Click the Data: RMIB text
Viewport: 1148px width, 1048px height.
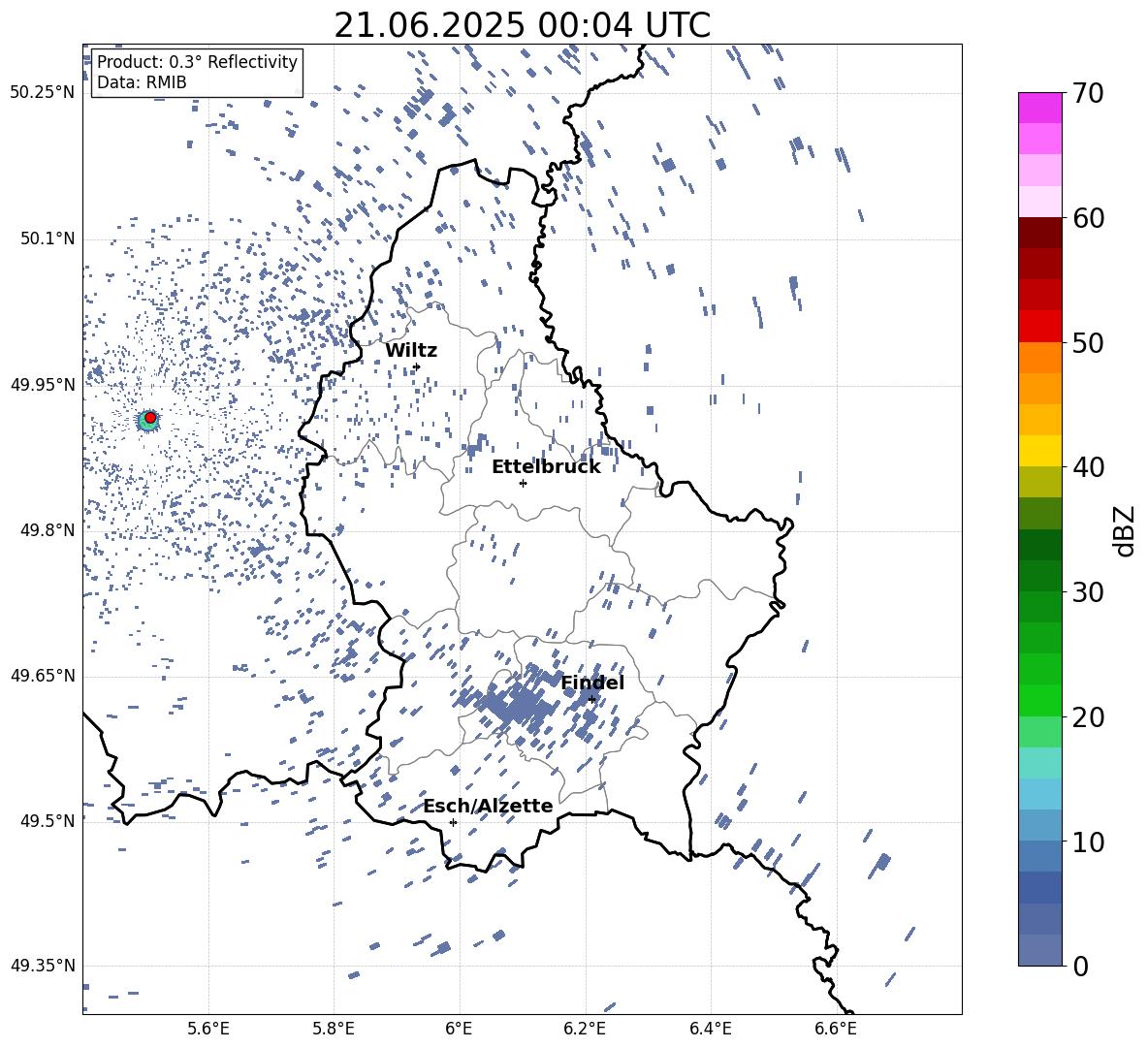pyautogui.click(x=142, y=82)
